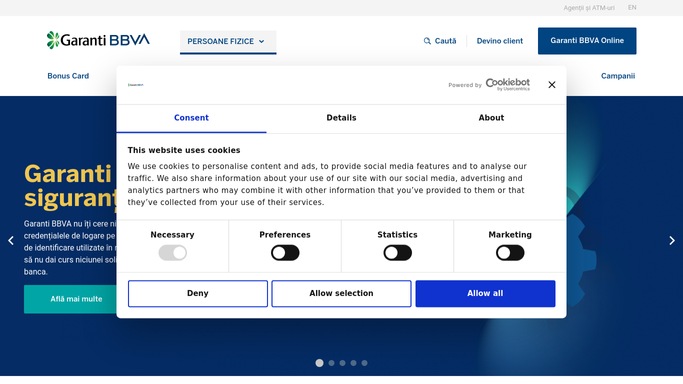
Task: Enable the Preferences cookies toggle
Action: click(285, 253)
